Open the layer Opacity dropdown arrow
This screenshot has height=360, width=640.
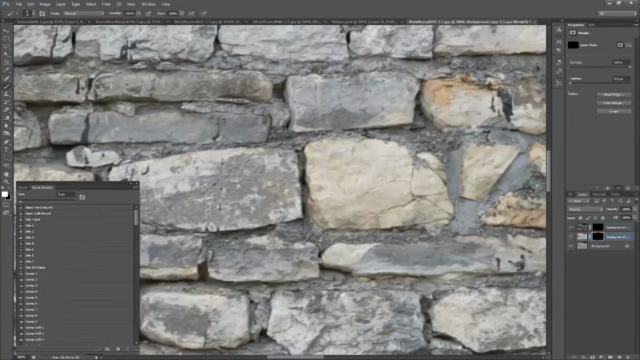pyautogui.click(x=635, y=209)
